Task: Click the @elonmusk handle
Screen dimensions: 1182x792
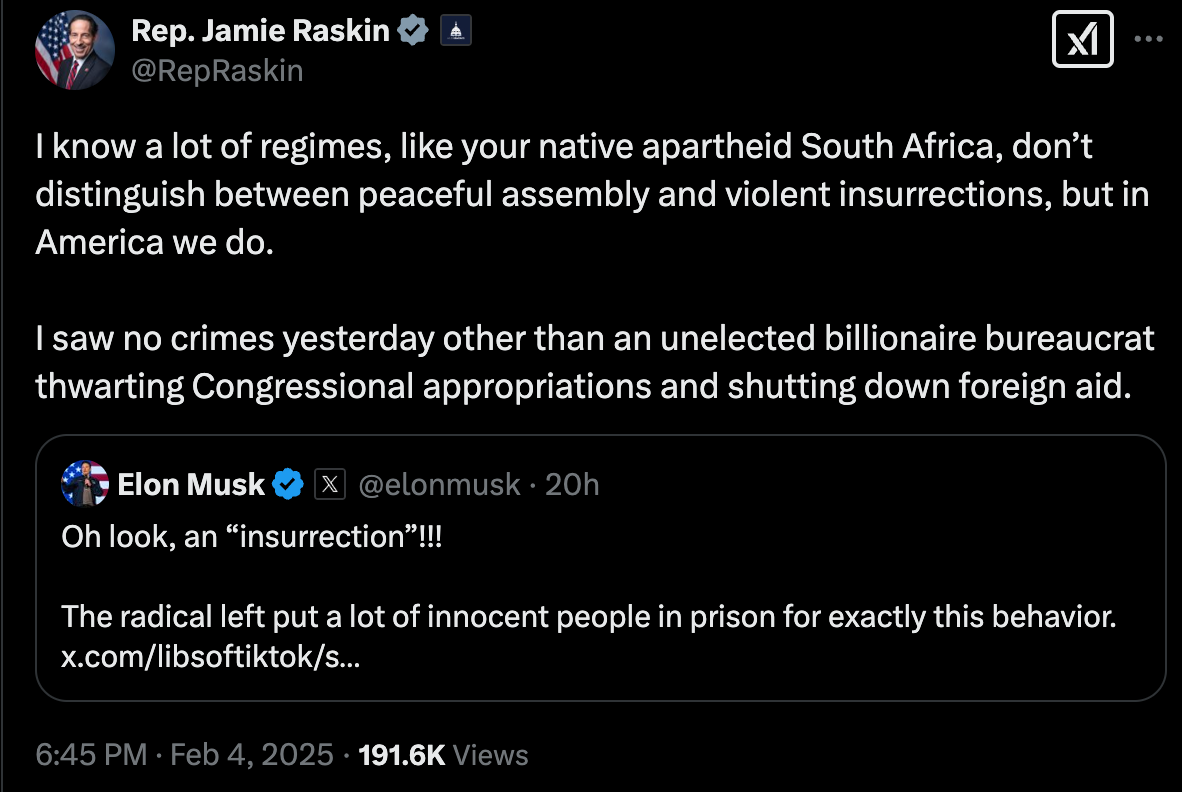Action: (440, 484)
